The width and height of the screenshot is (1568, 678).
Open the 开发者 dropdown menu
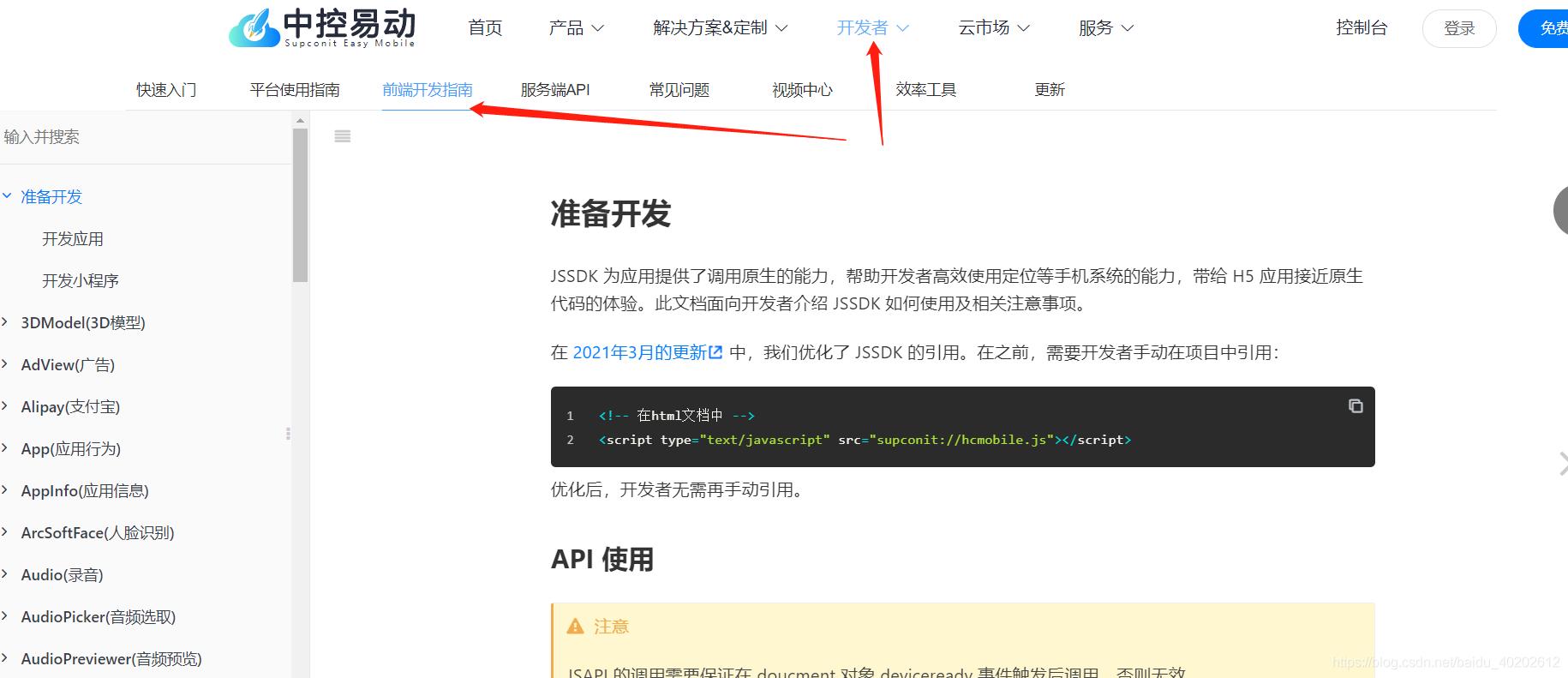[872, 28]
